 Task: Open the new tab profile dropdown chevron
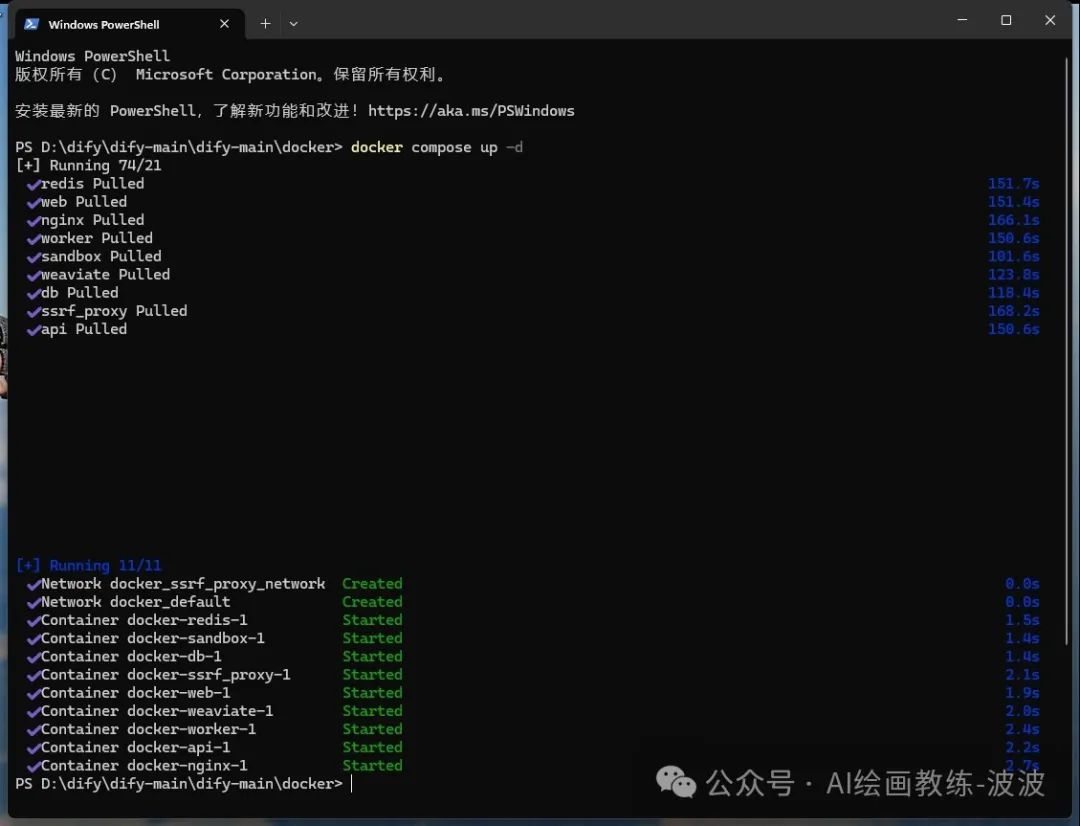coord(293,24)
